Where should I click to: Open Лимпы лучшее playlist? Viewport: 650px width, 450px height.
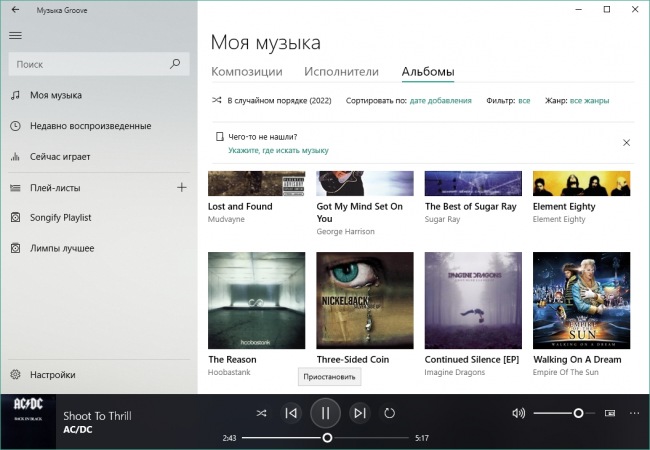tap(62, 248)
